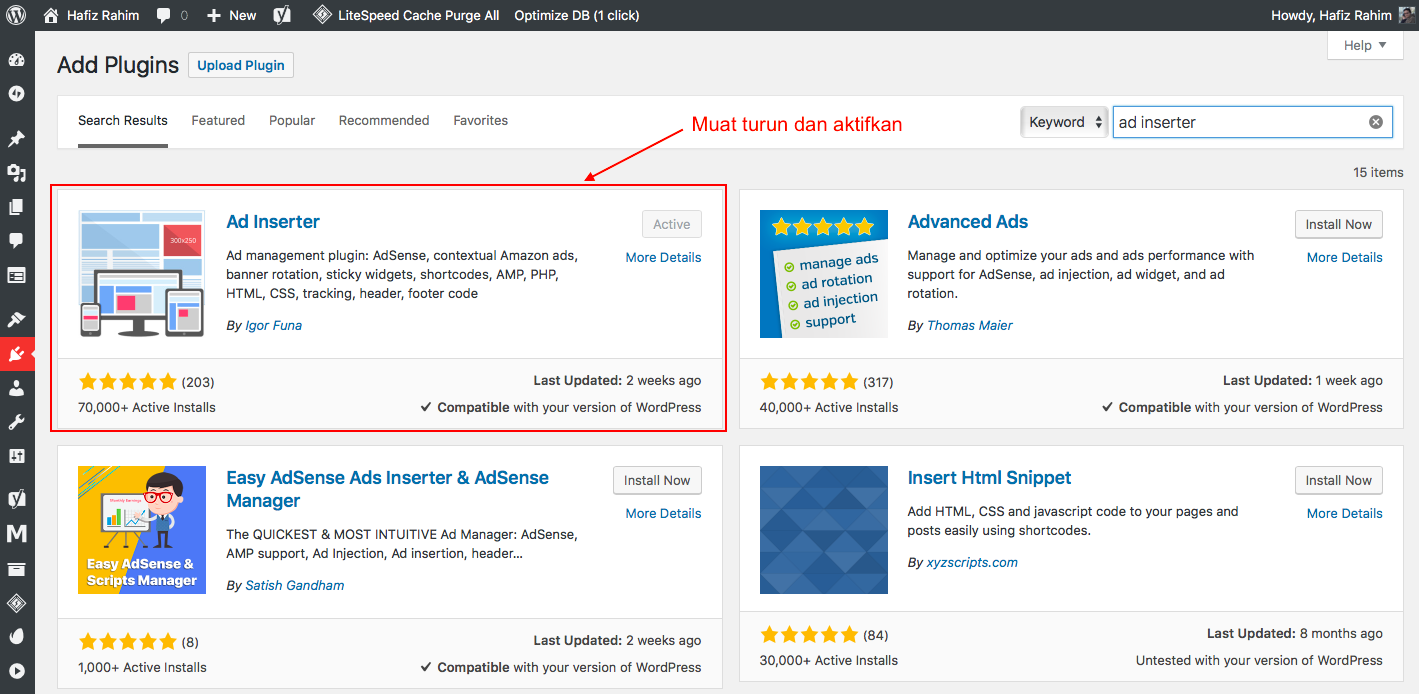Install the Advanced Ads plugin

(1338, 224)
